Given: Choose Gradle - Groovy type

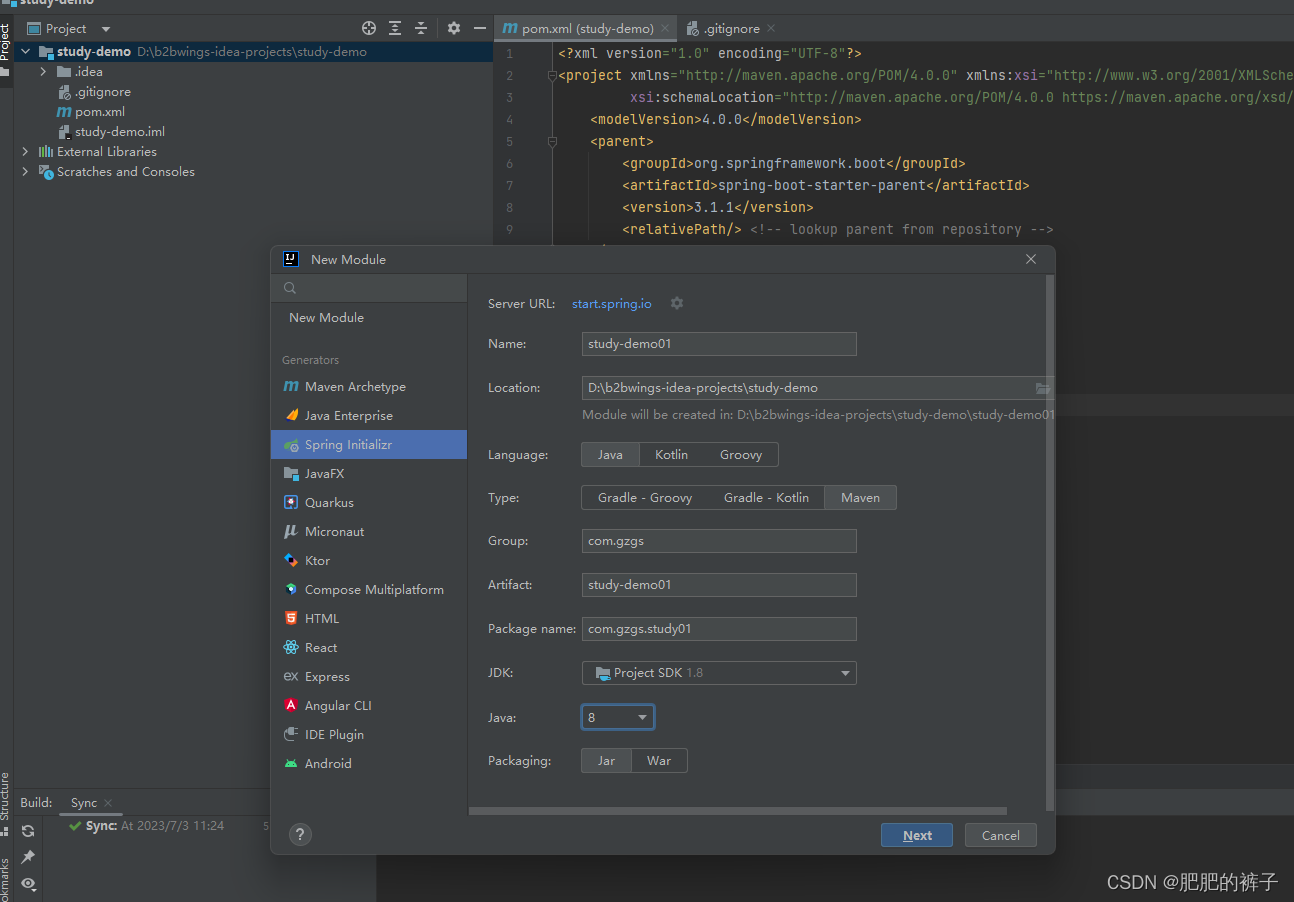Looking at the screenshot, I should 645,498.
